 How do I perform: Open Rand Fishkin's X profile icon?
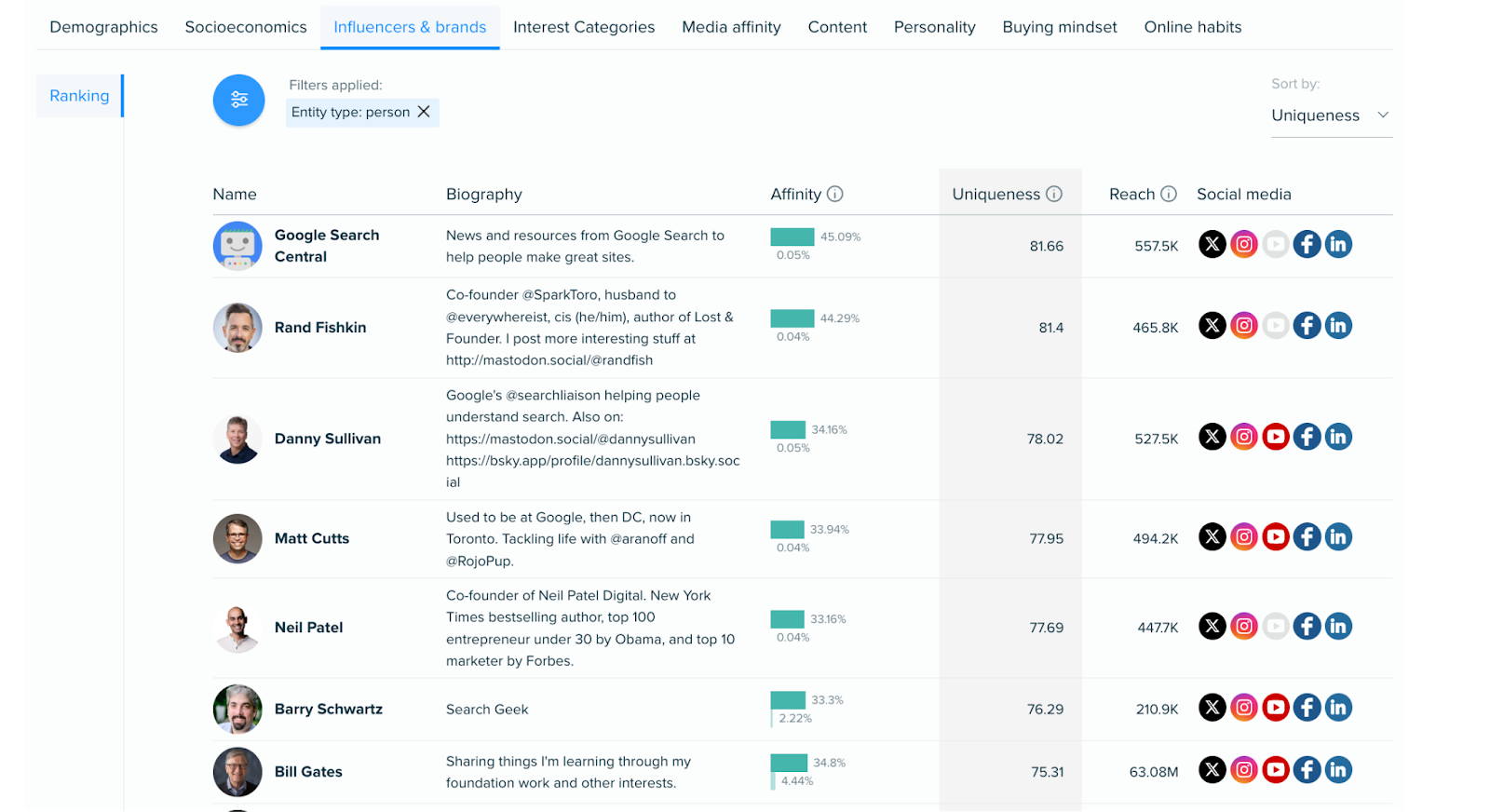point(1212,326)
